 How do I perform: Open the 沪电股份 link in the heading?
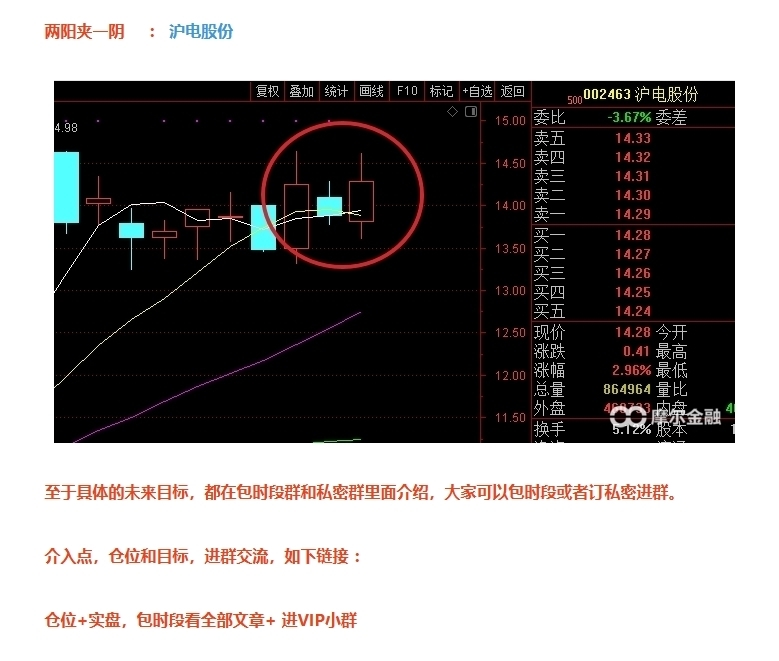tap(201, 31)
